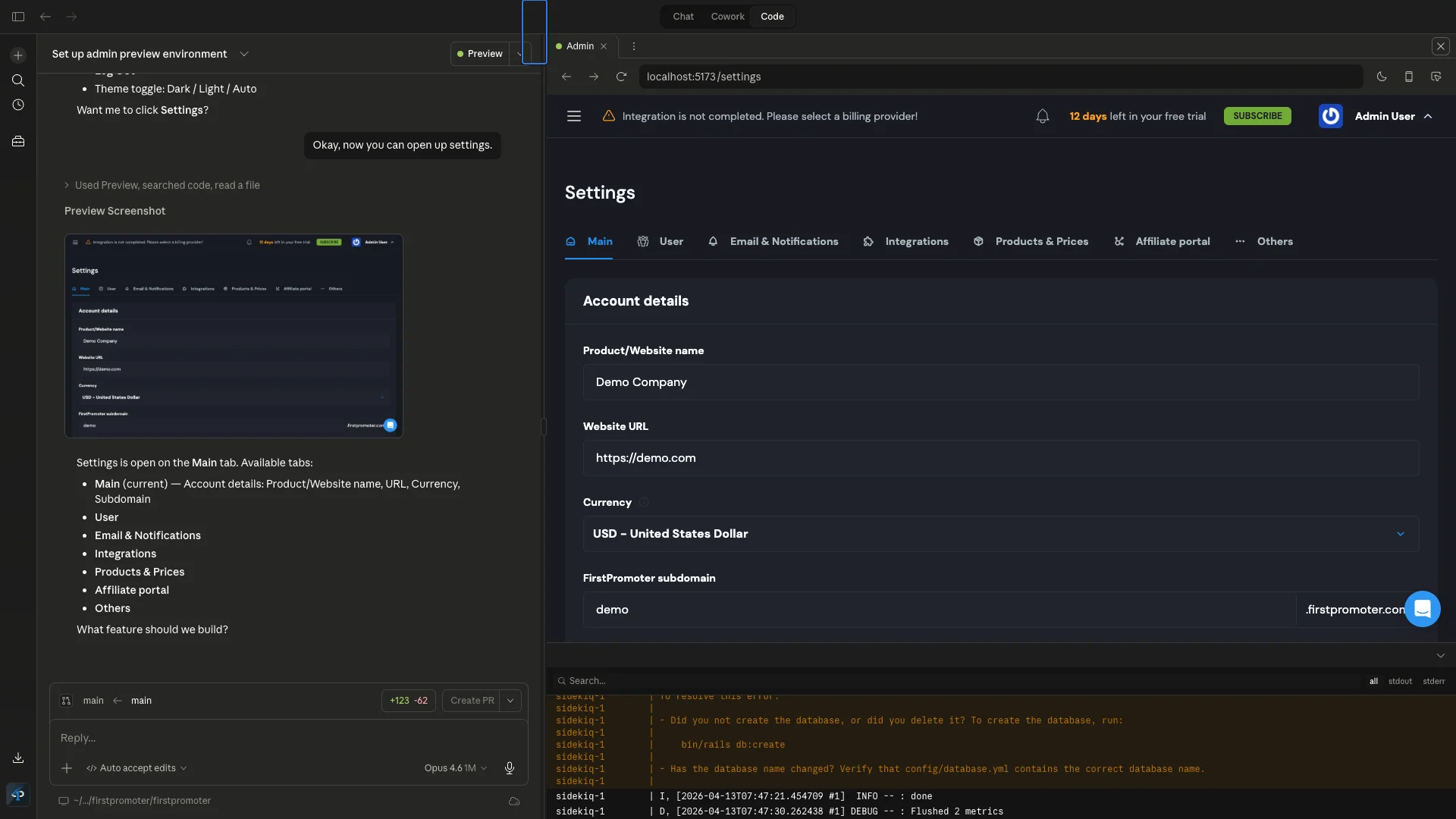Click the SUBSCRIBE button

[x=1257, y=116]
